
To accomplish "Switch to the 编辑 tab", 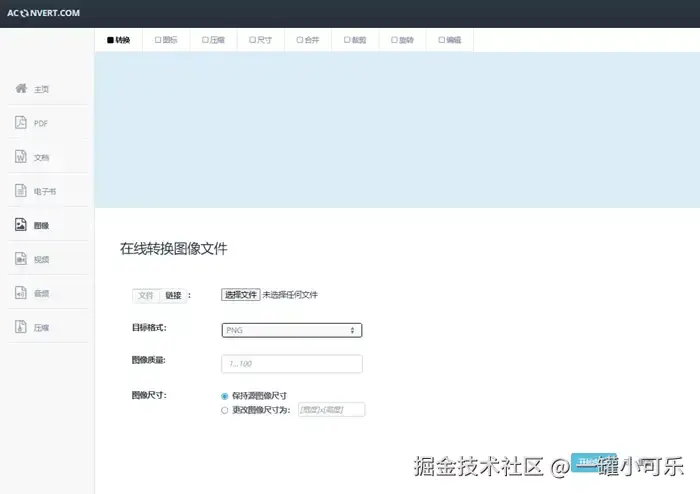I will click(450, 40).
